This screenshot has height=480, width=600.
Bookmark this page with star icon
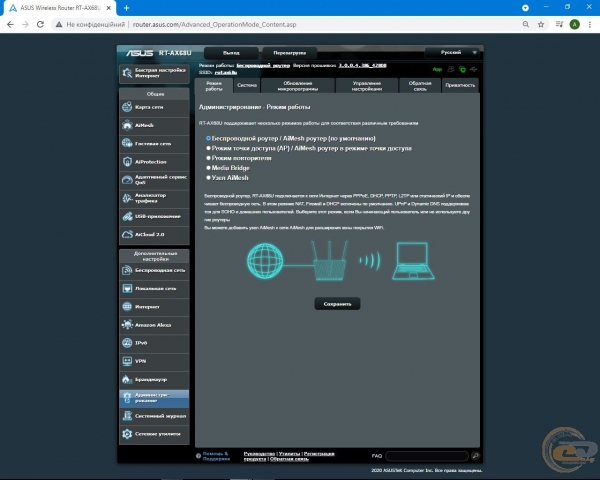click(x=541, y=24)
